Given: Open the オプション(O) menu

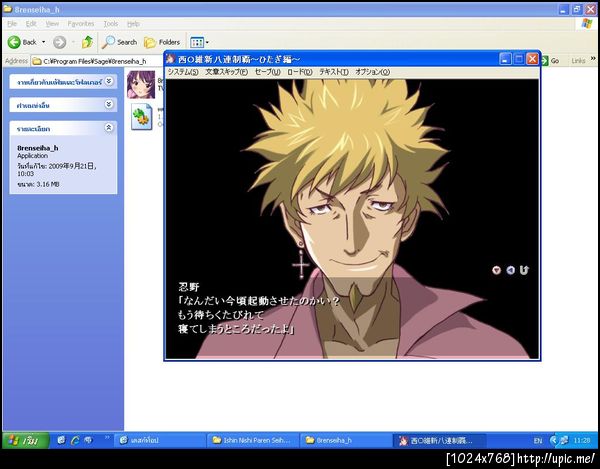Looking at the screenshot, I should click(x=372, y=72).
